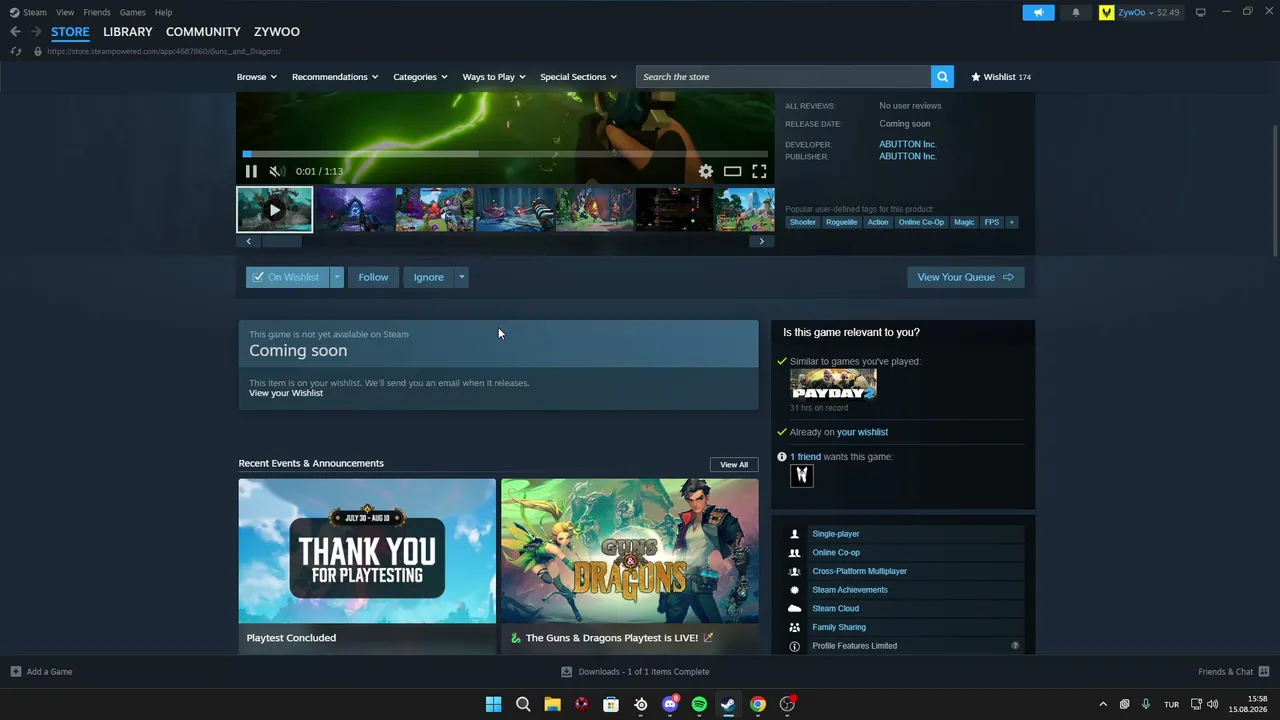Screen dimensions: 1280x720
Task: Open the View your Wishlist link
Action: pos(286,393)
